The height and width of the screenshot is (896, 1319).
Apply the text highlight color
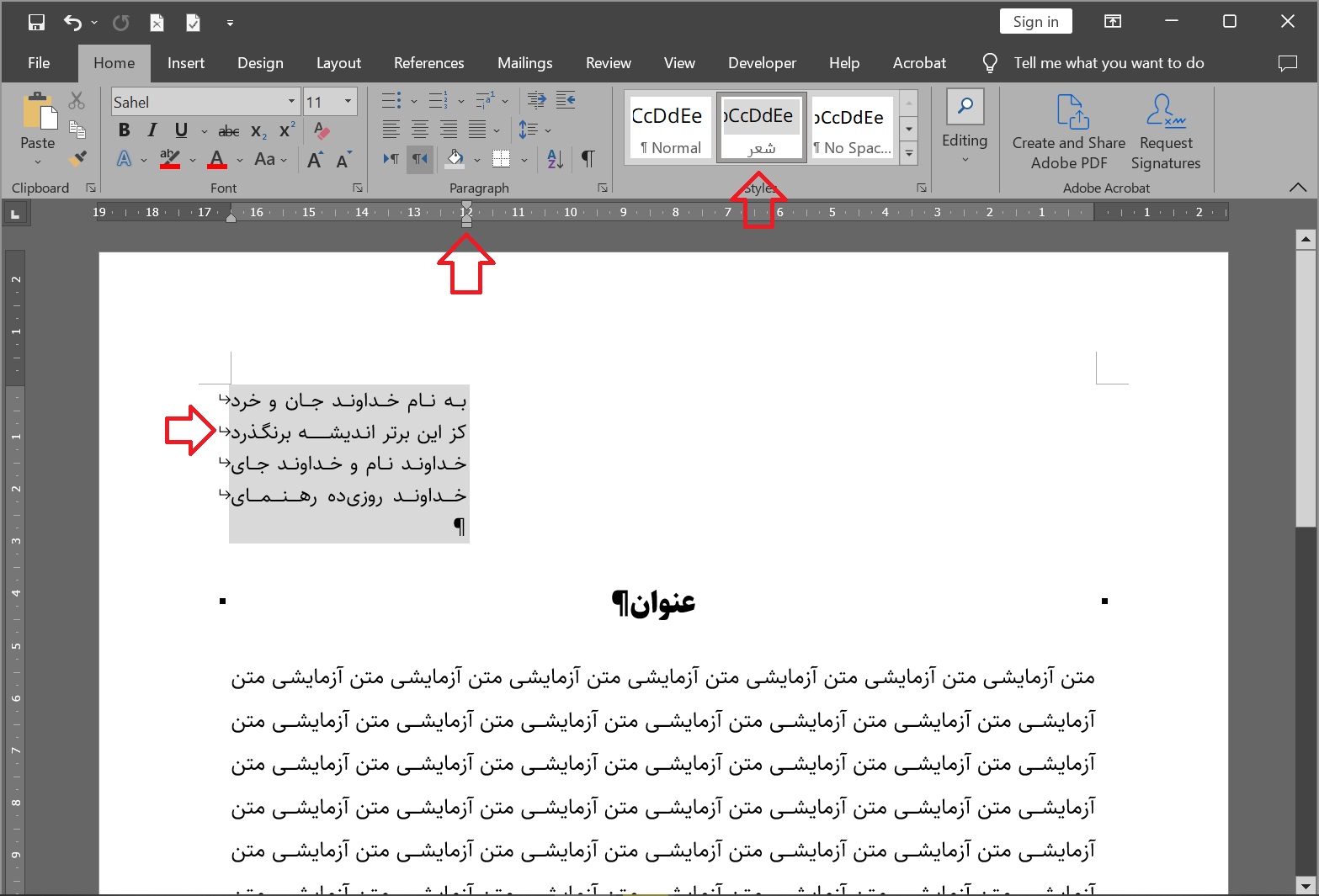click(170, 158)
